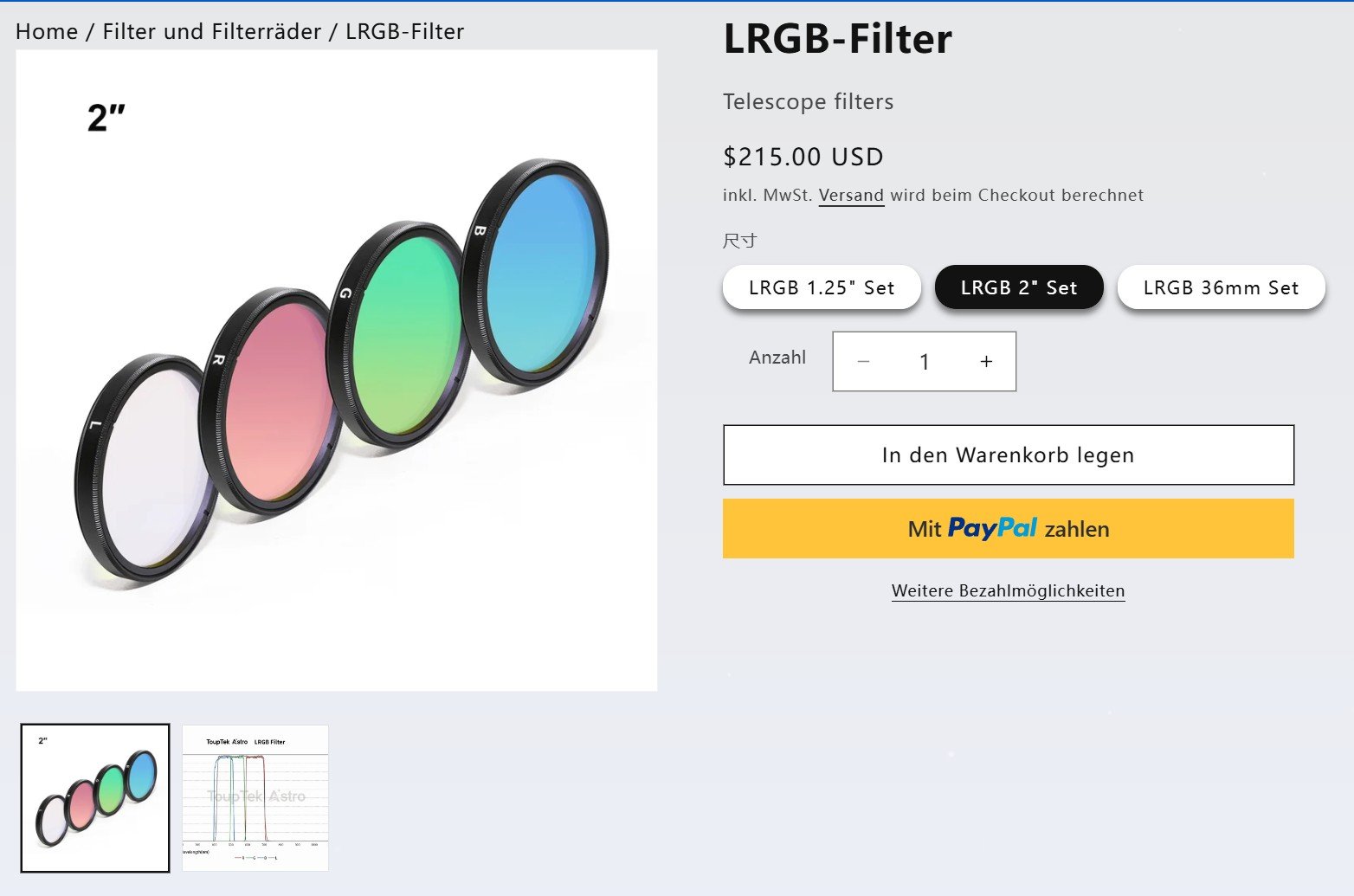This screenshot has width=1354, height=896.
Task: Go to Home in breadcrumb
Action: click(47, 32)
